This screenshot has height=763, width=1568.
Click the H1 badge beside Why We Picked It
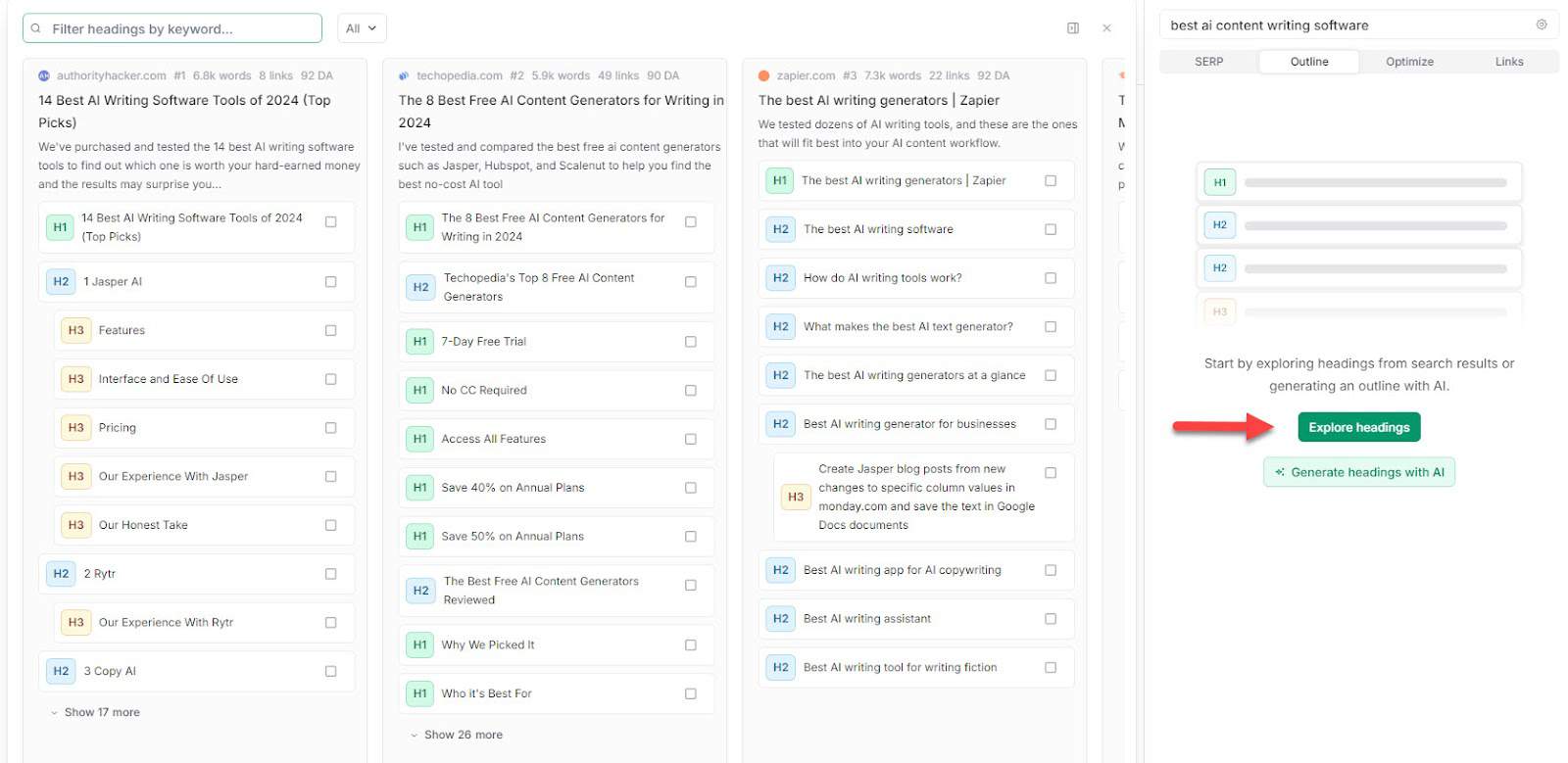pyautogui.click(x=420, y=645)
